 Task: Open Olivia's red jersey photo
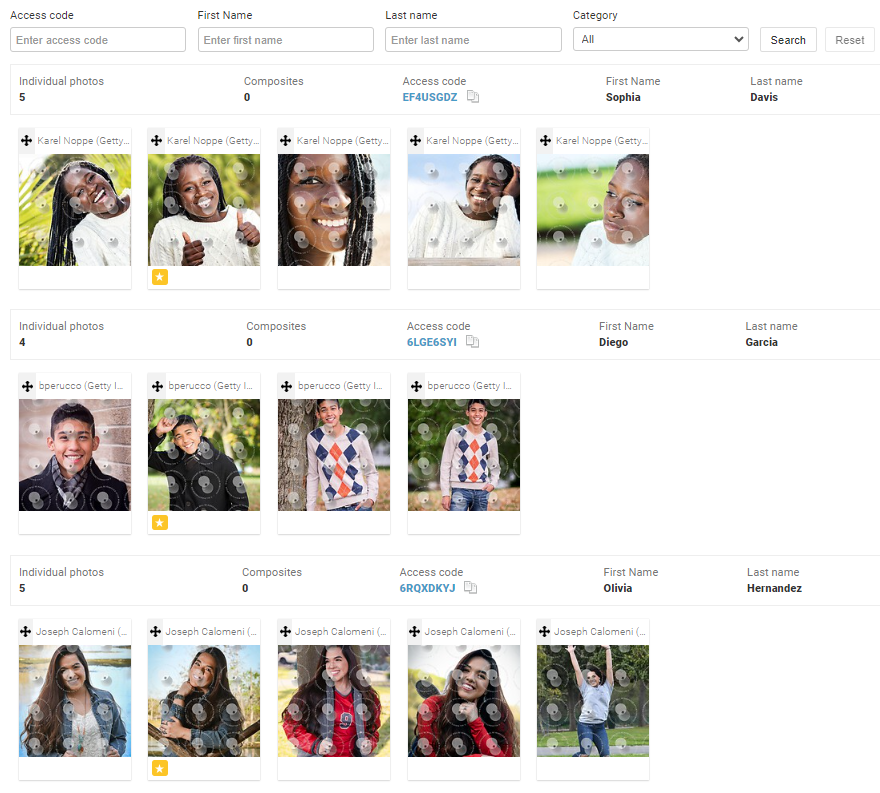[334, 700]
